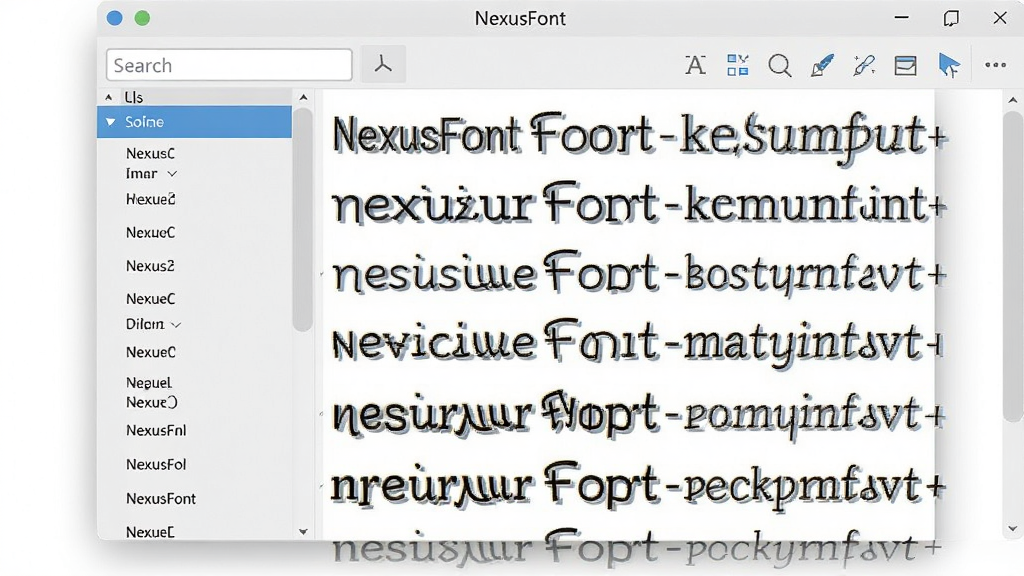This screenshot has height=576, width=1024.
Task: Click sidebar scroll down arrow
Action: pos(303,532)
